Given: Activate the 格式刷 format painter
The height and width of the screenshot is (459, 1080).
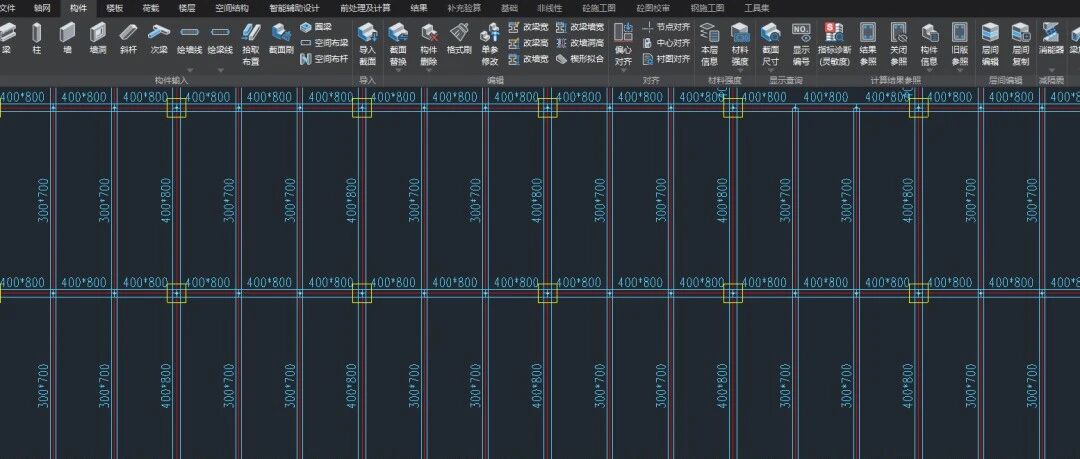Looking at the screenshot, I should [x=459, y=39].
